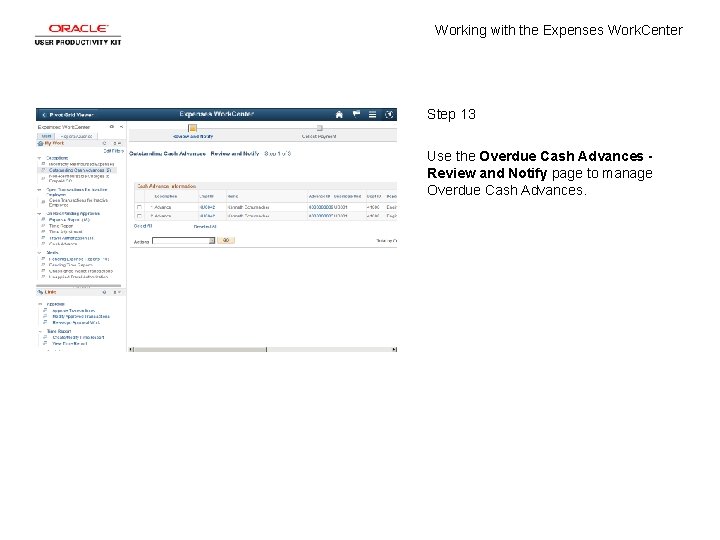This screenshot has width=720, height=540.
Task: Open the Home icon in header
Action: [339, 114]
